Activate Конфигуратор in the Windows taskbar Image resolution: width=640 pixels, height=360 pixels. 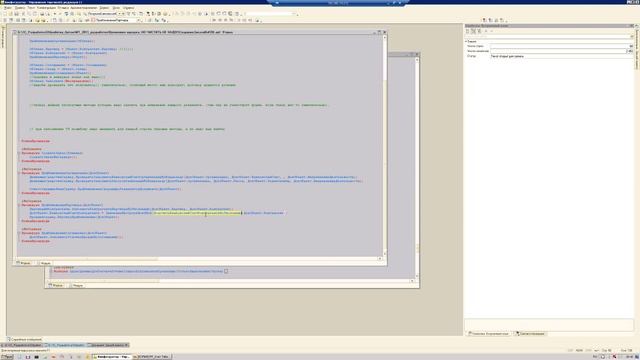coord(111,357)
